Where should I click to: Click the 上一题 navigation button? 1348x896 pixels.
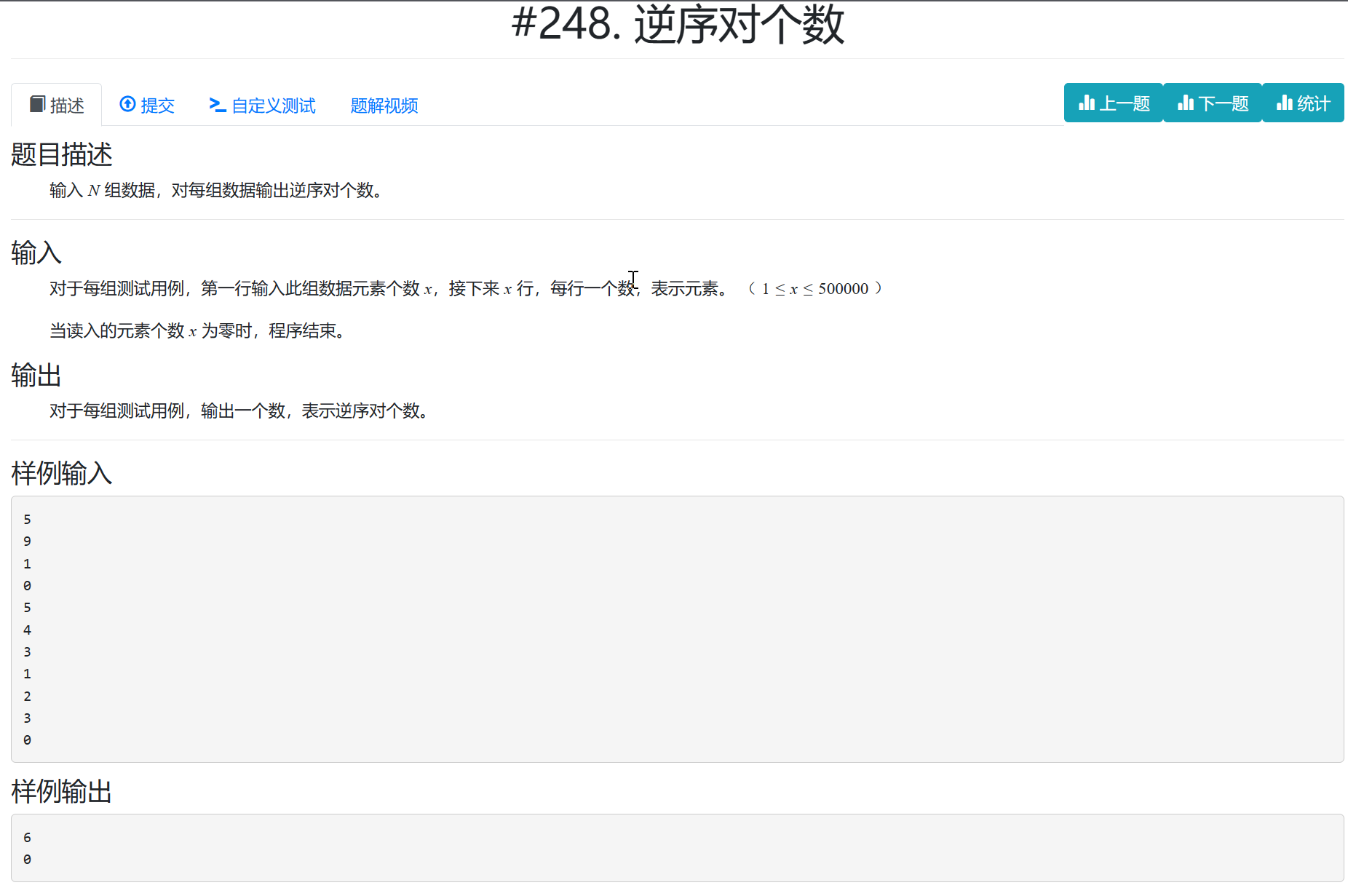click(1113, 103)
